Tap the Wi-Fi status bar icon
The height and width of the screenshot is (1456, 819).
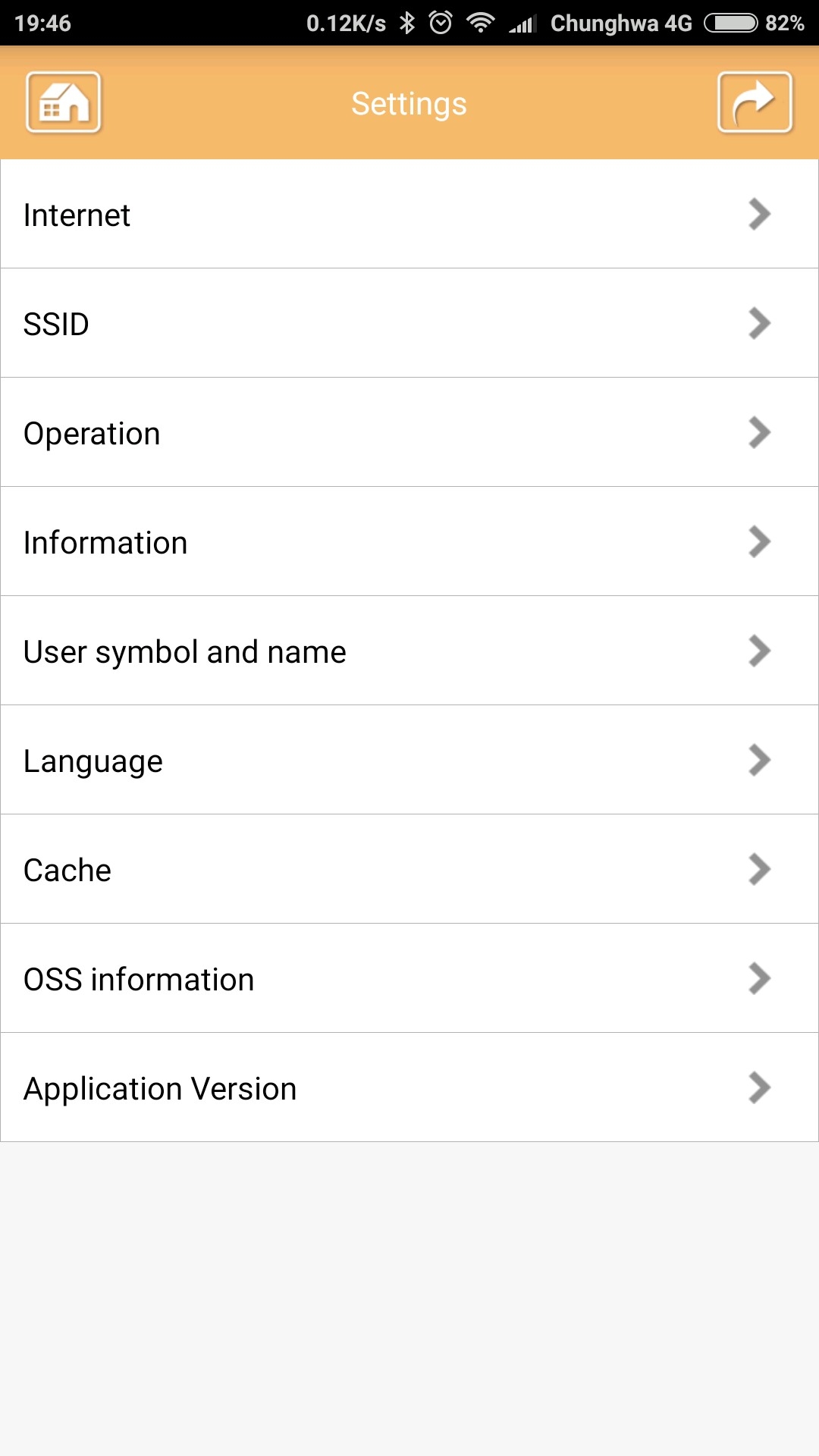(x=481, y=23)
